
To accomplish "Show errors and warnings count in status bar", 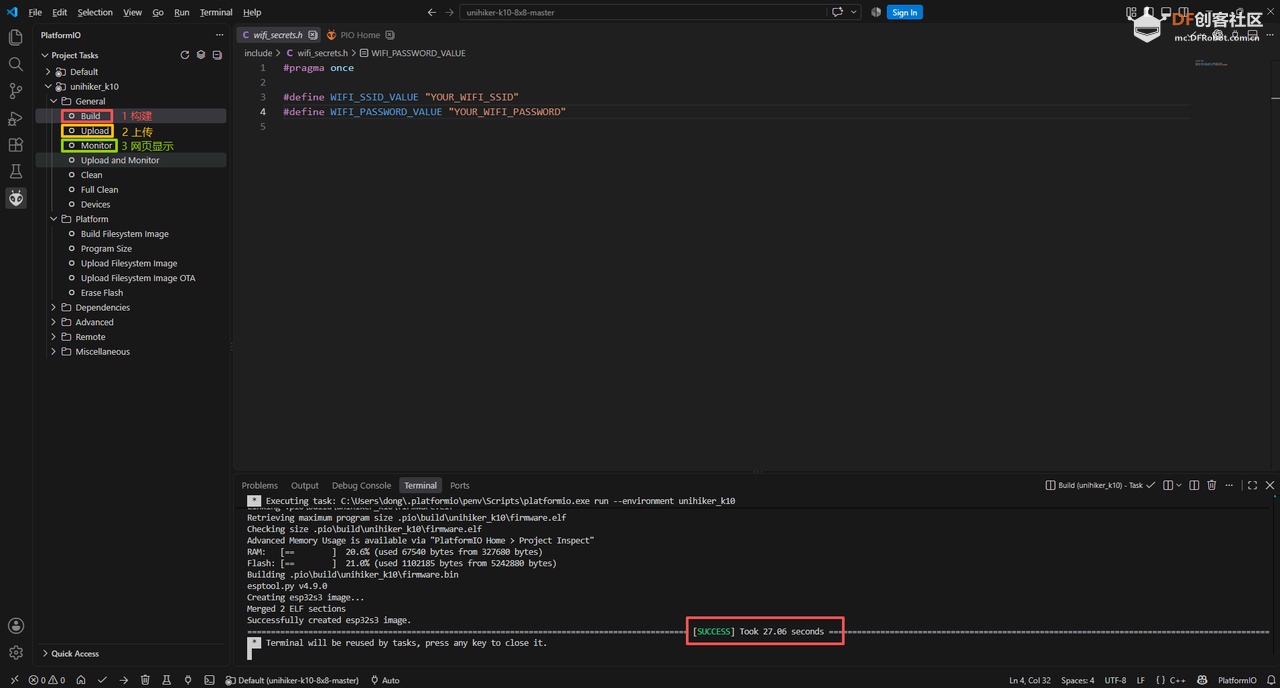I will click(47, 680).
